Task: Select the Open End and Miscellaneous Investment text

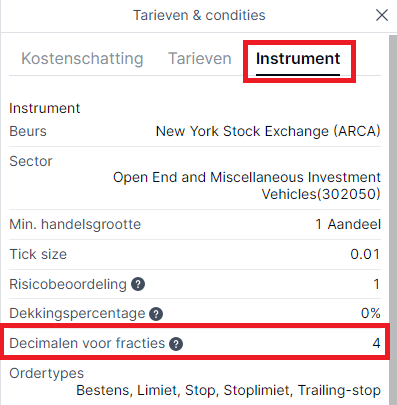Action: 247,177
